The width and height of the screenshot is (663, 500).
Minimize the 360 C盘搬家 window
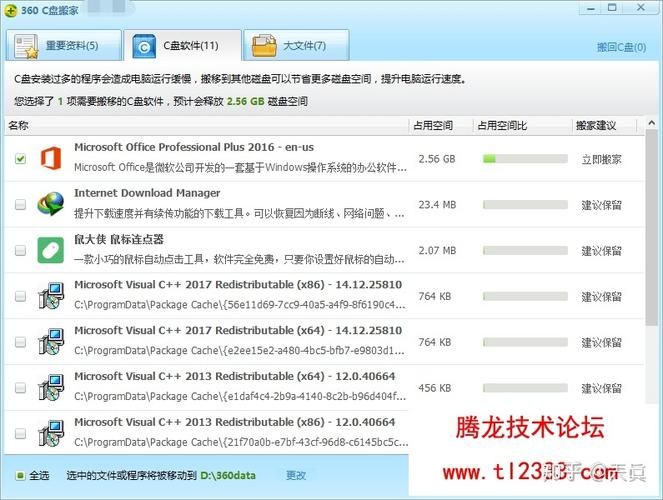pos(591,8)
